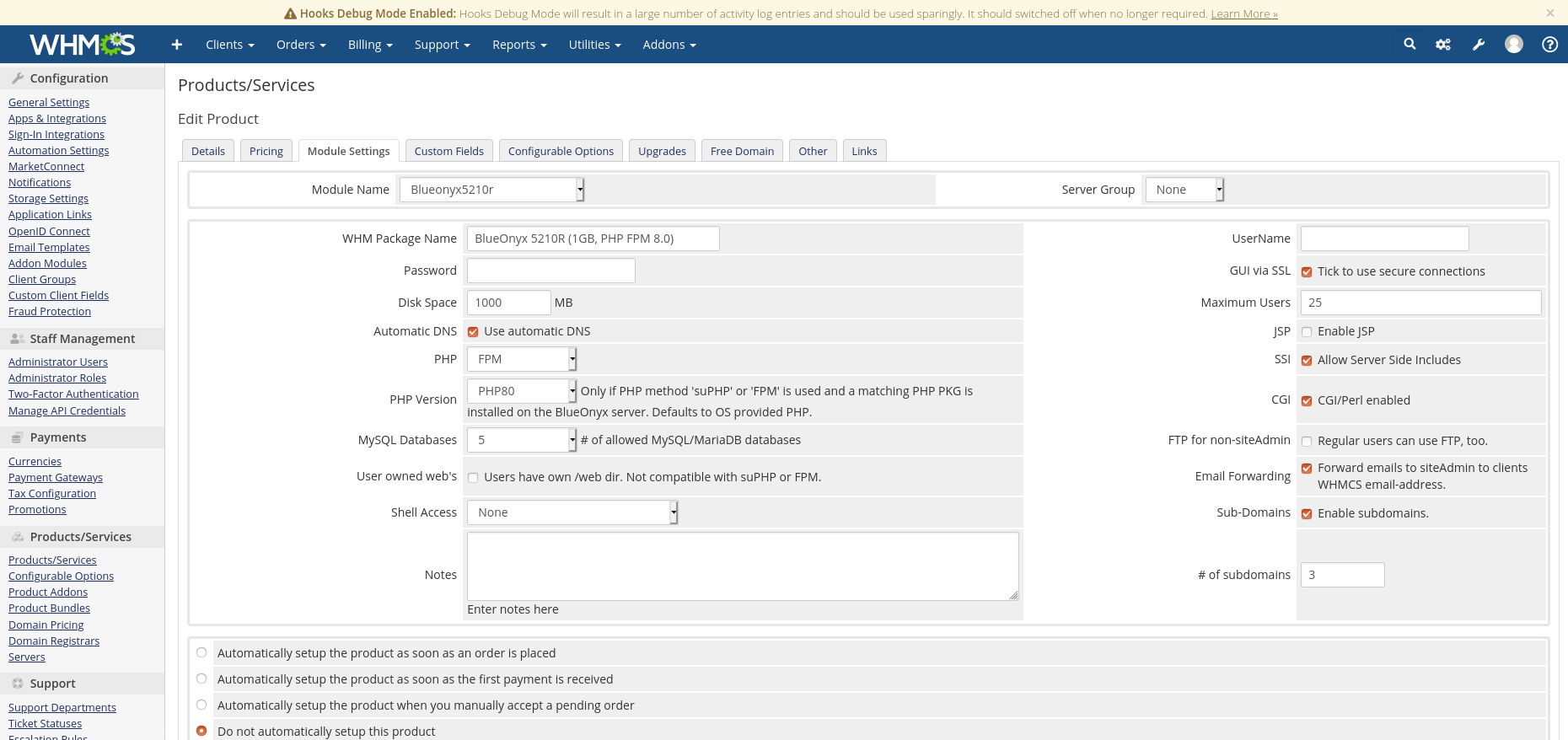Click the UserName input field
The height and width of the screenshot is (740, 1568).
(x=1385, y=239)
